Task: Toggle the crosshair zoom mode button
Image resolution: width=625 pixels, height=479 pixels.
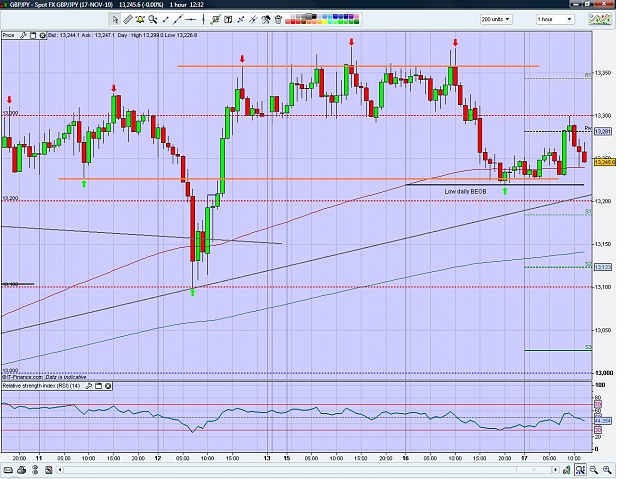Action: pos(580,469)
